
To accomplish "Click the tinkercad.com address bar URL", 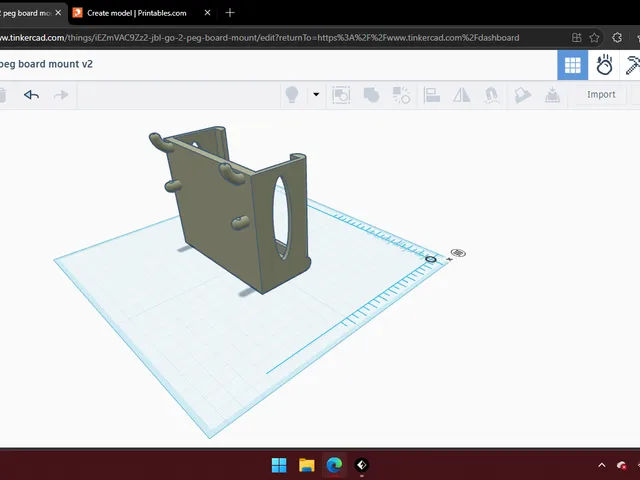I will (260, 38).
